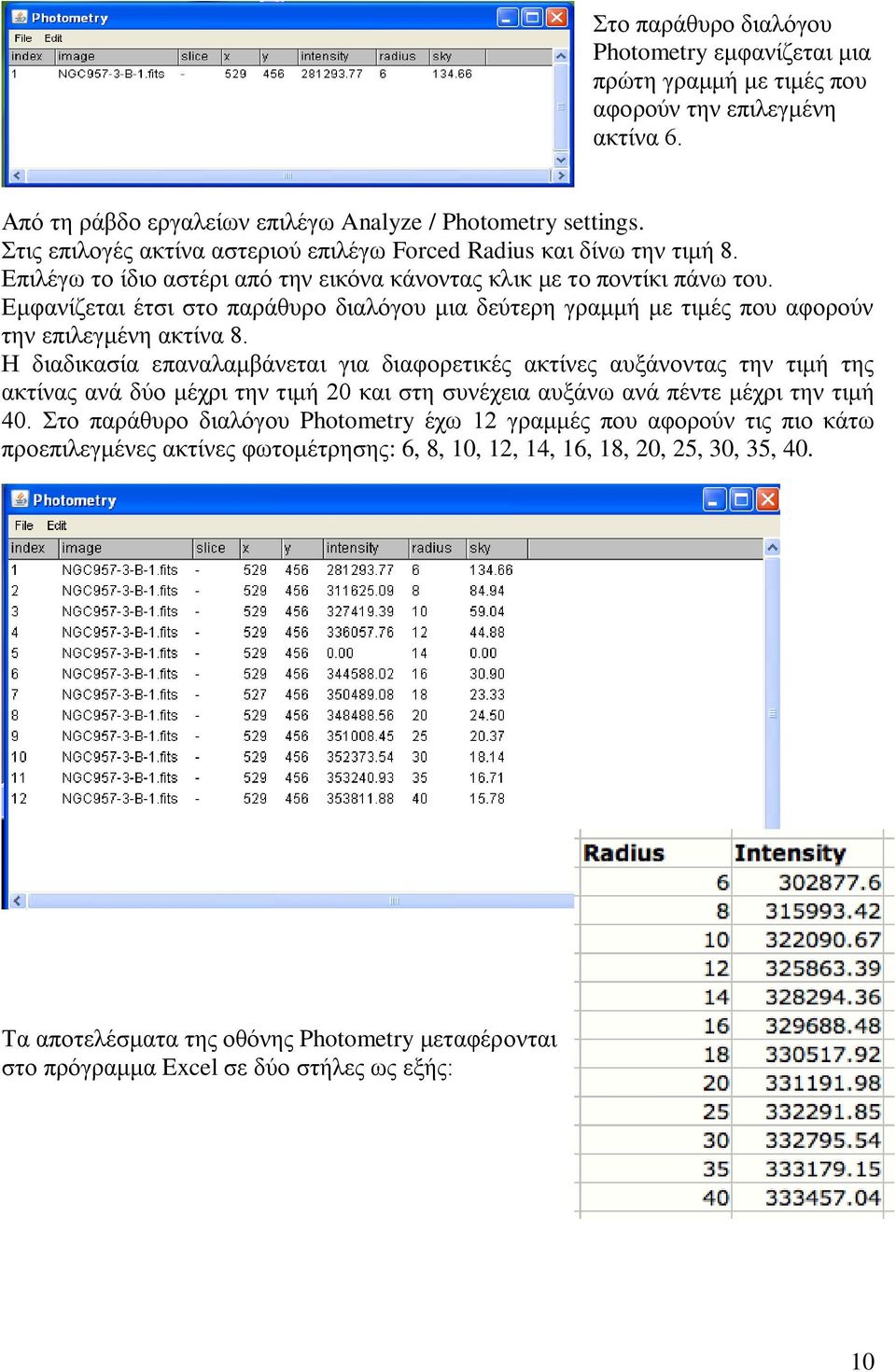Screen dimensions: 896x1372
Task: Click Java icon in lower Photometry title bar
Action: (x=21, y=499)
